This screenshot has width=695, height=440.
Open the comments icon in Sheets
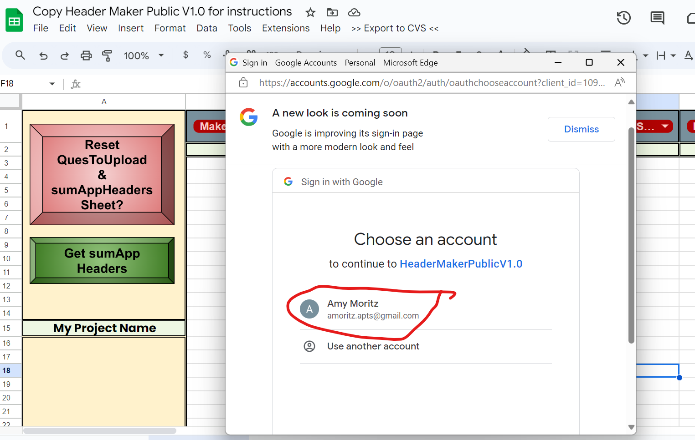click(x=657, y=18)
